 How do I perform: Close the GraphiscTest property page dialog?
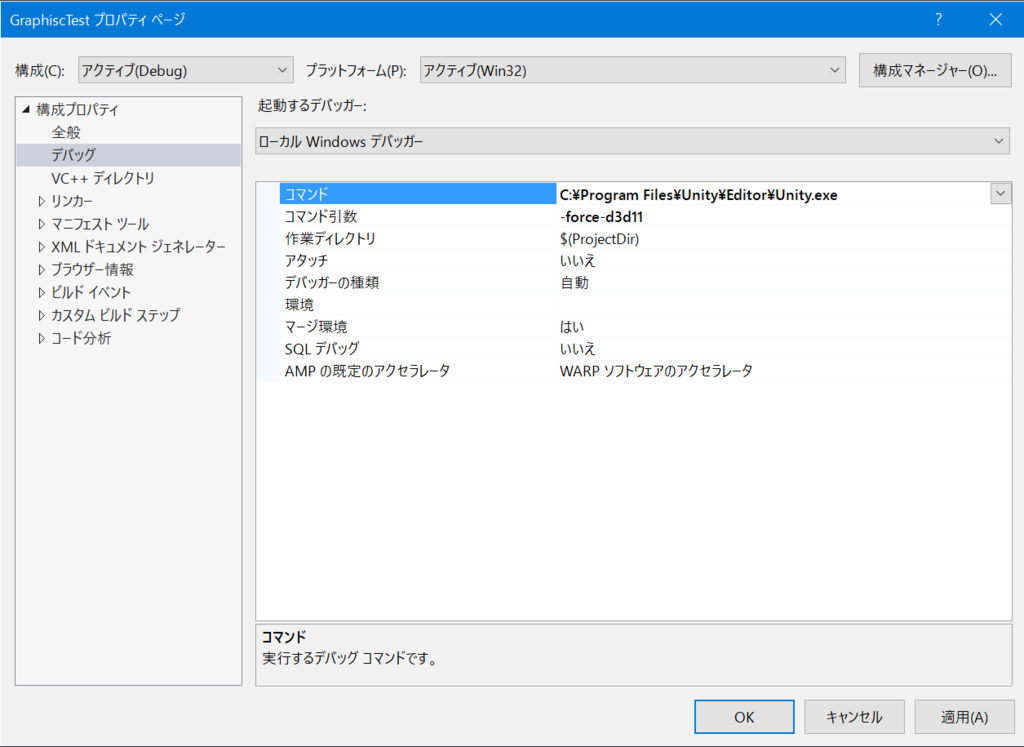[995, 20]
